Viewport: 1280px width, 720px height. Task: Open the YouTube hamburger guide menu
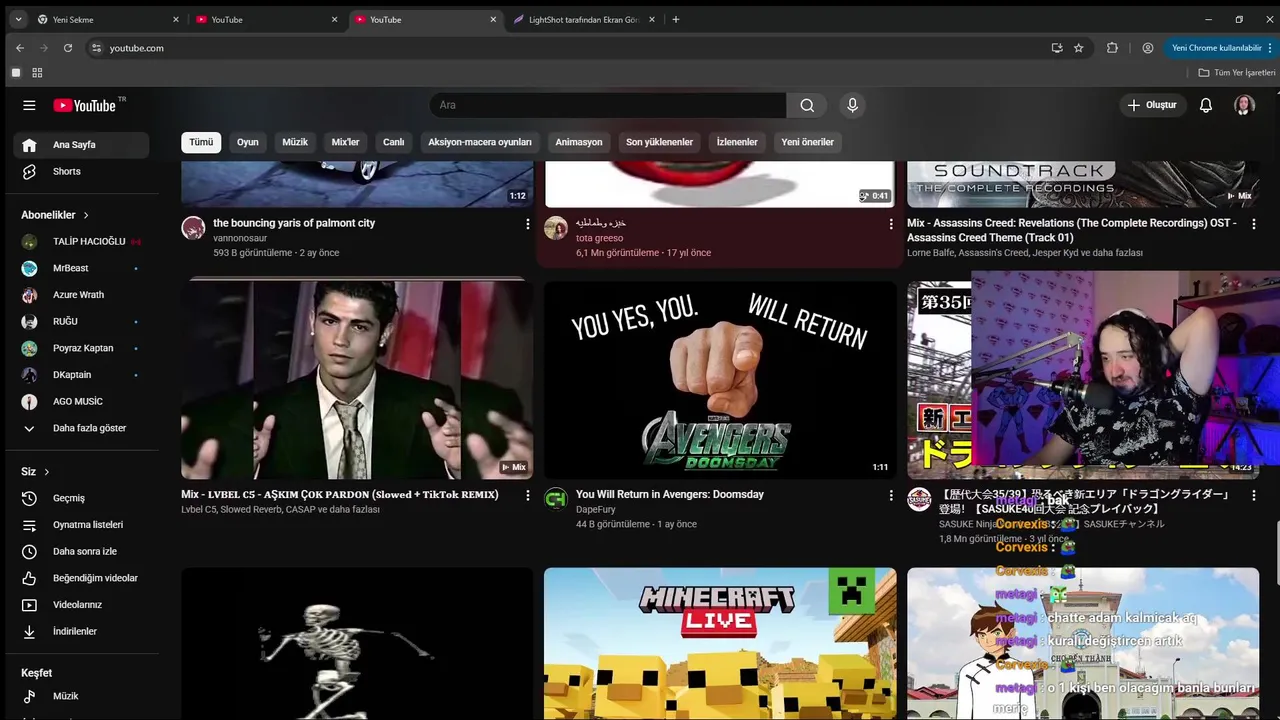pyautogui.click(x=29, y=105)
